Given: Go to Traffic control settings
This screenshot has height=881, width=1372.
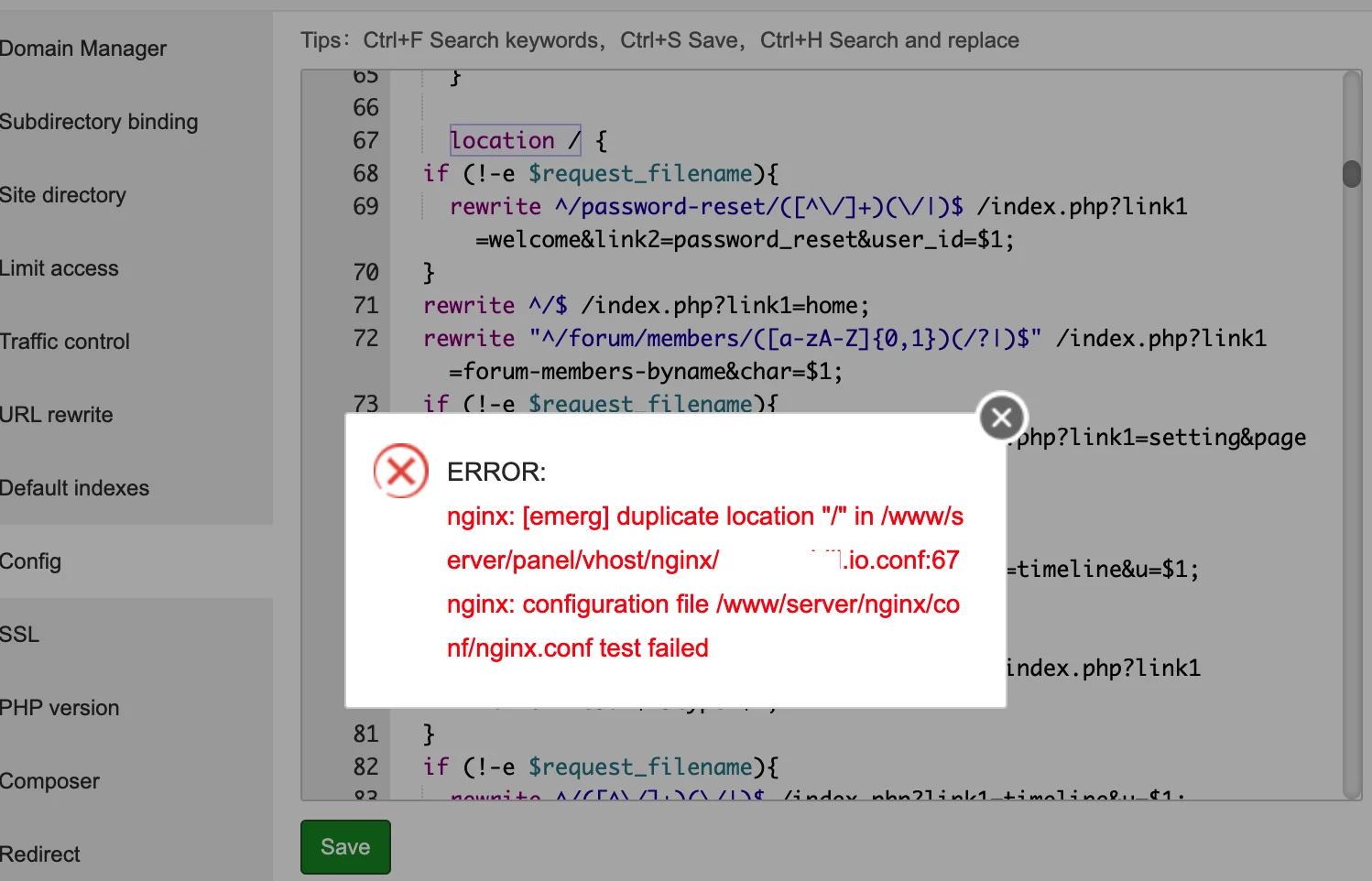Looking at the screenshot, I should 65,342.
